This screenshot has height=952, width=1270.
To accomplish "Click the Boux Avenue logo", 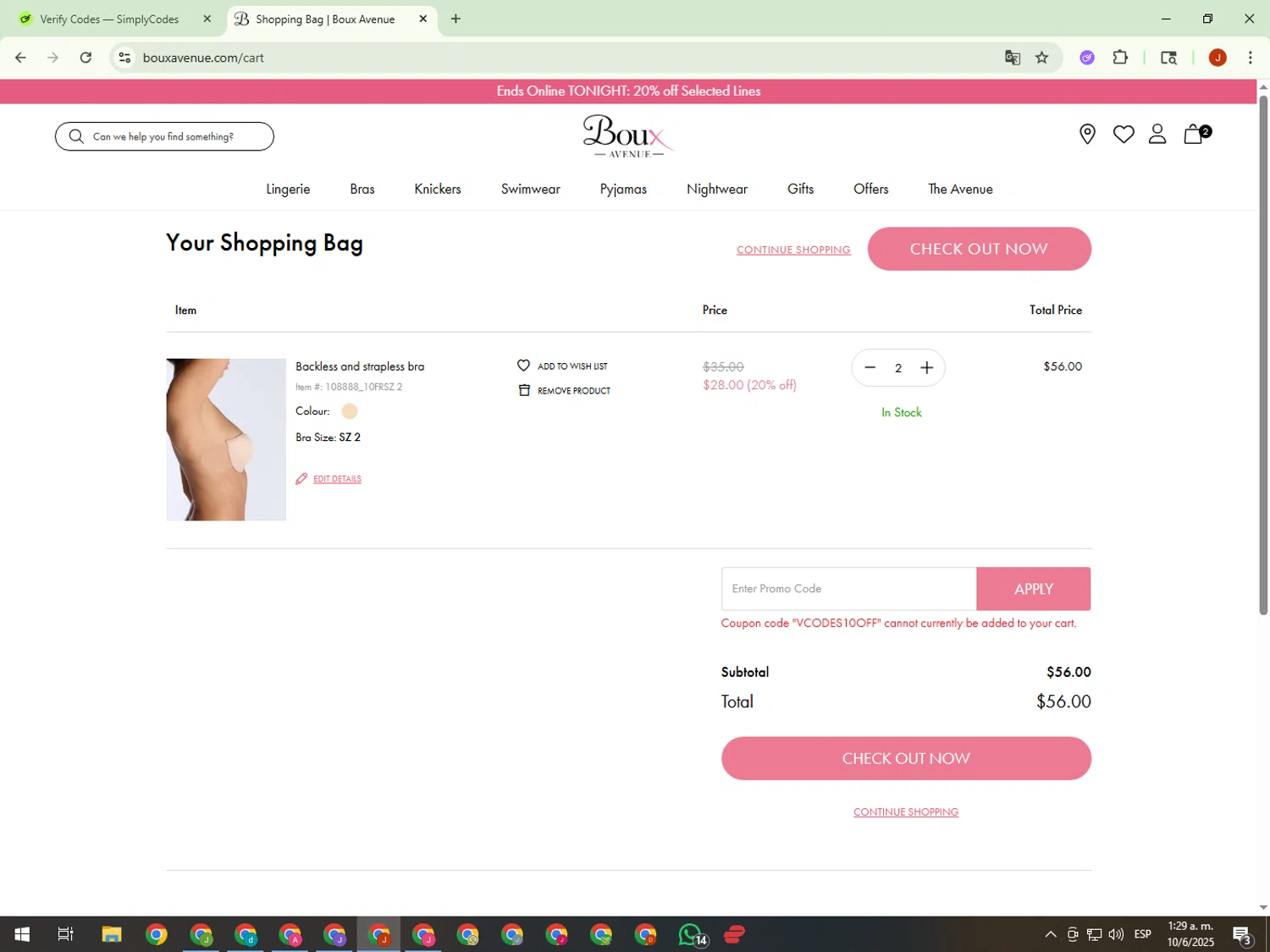I will click(628, 136).
